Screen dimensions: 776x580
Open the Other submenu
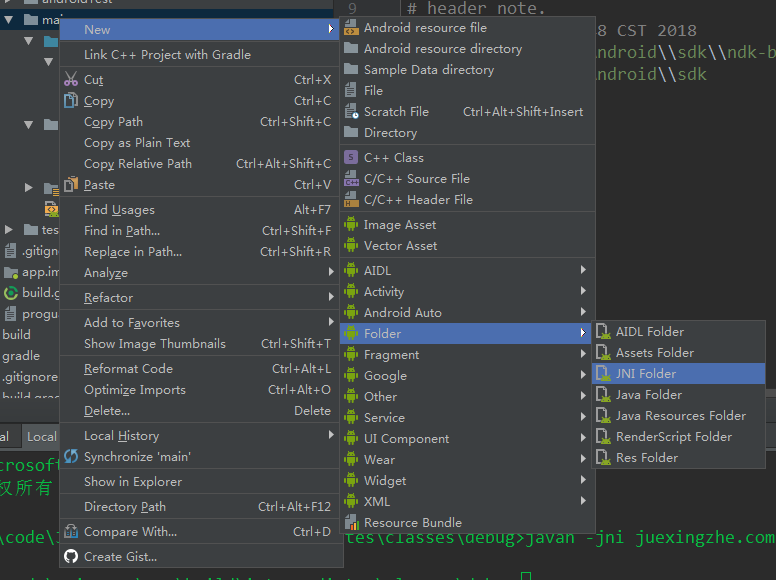[x=467, y=396]
